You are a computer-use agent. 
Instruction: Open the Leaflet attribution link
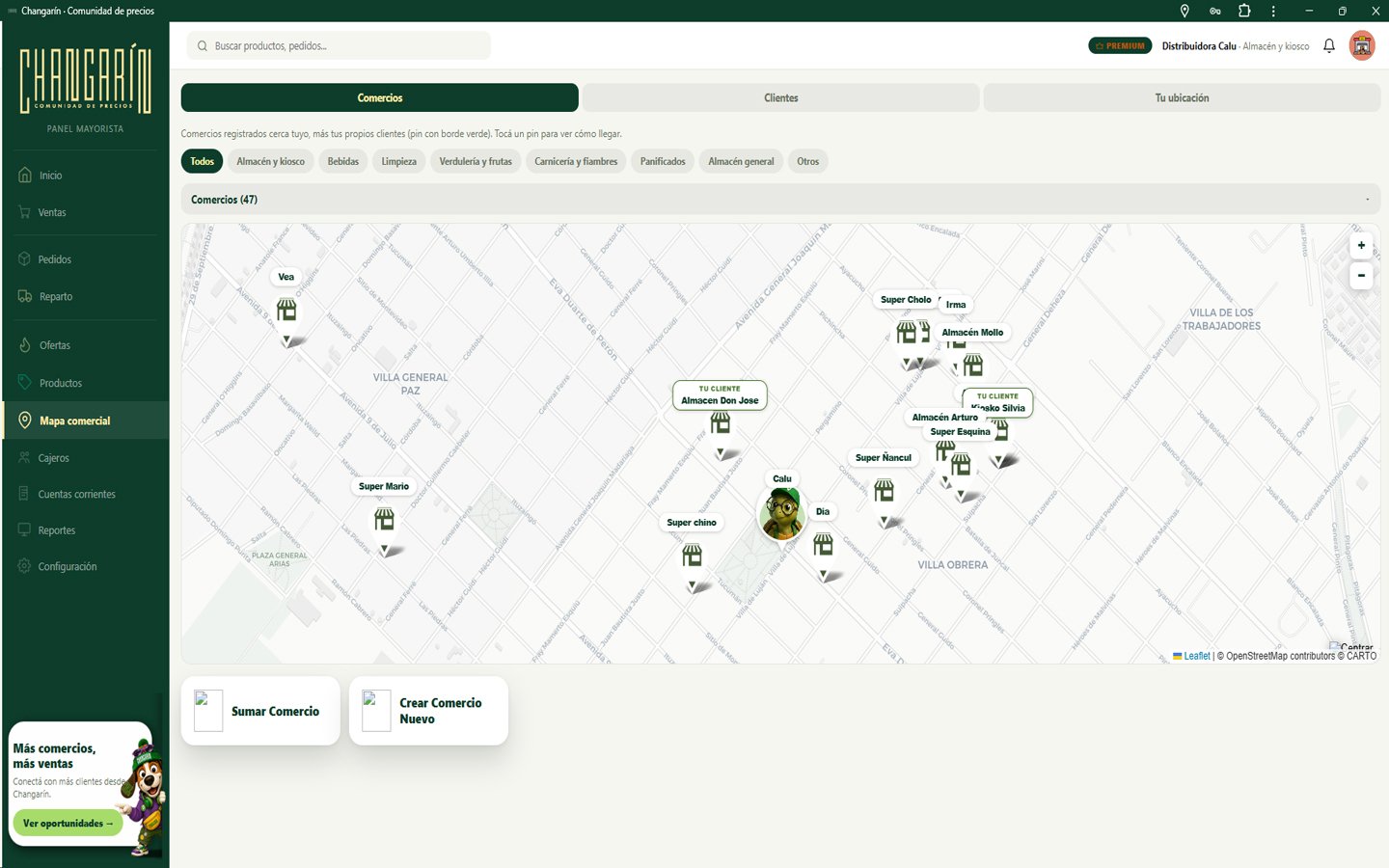[x=1196, y=656]
